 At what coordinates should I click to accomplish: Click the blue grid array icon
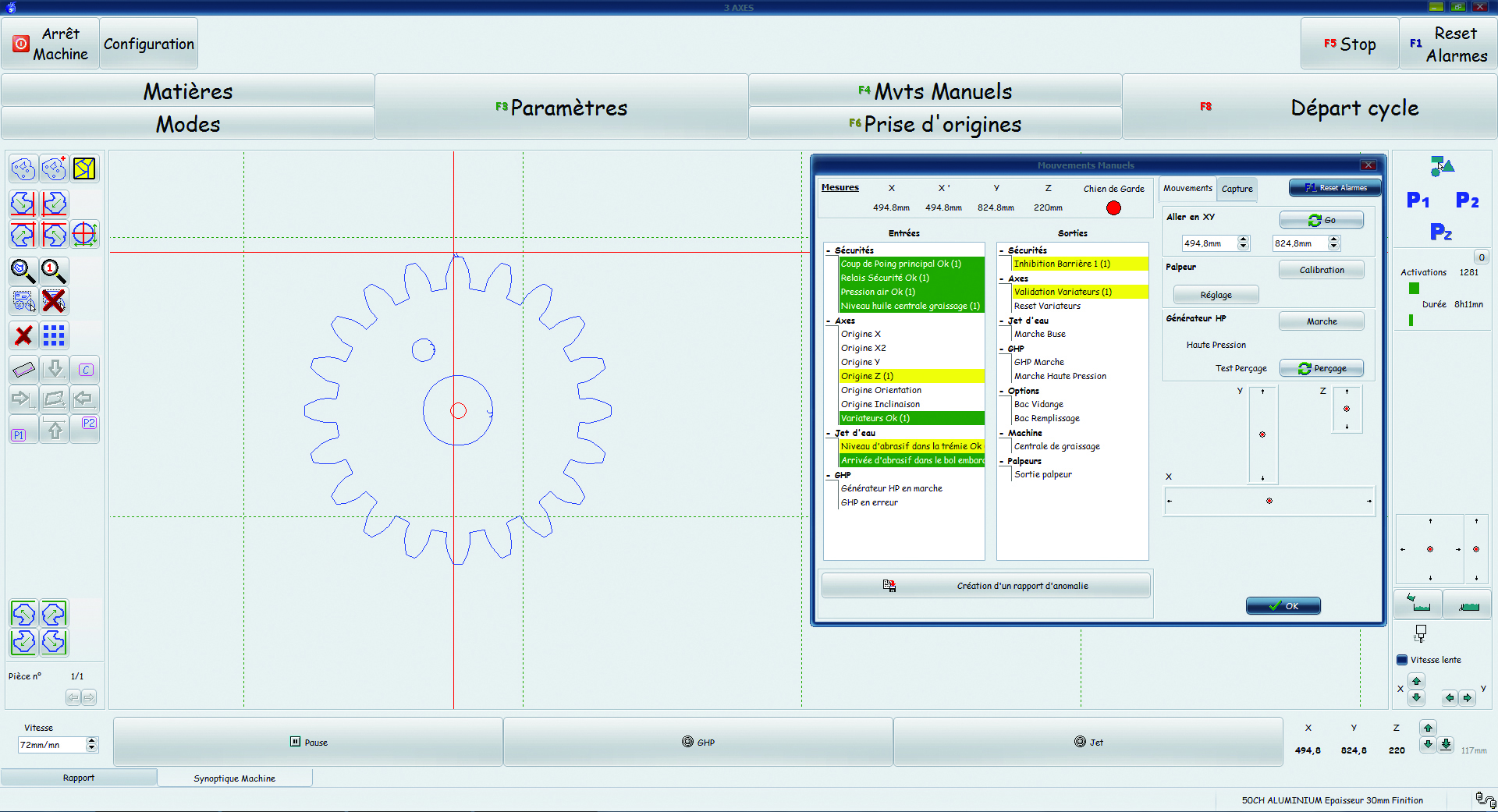pyautogui.click(x=54, y=335)
